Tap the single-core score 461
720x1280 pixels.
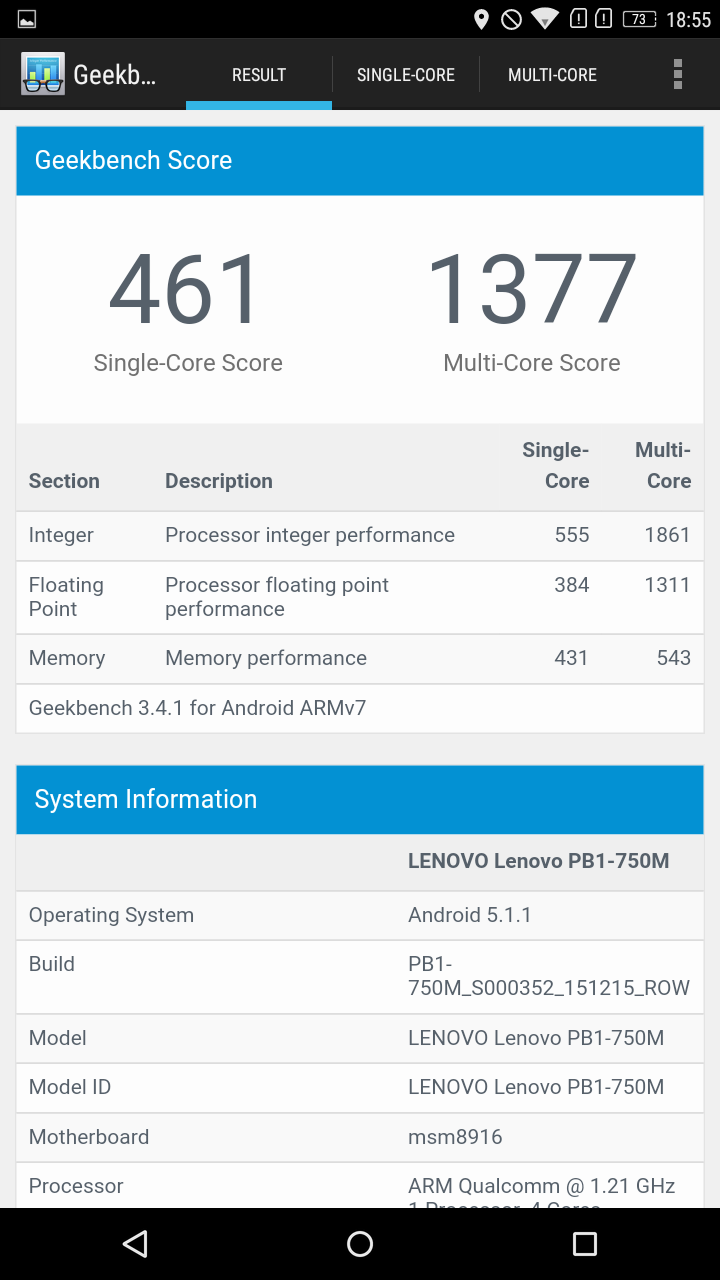(187, 289)
